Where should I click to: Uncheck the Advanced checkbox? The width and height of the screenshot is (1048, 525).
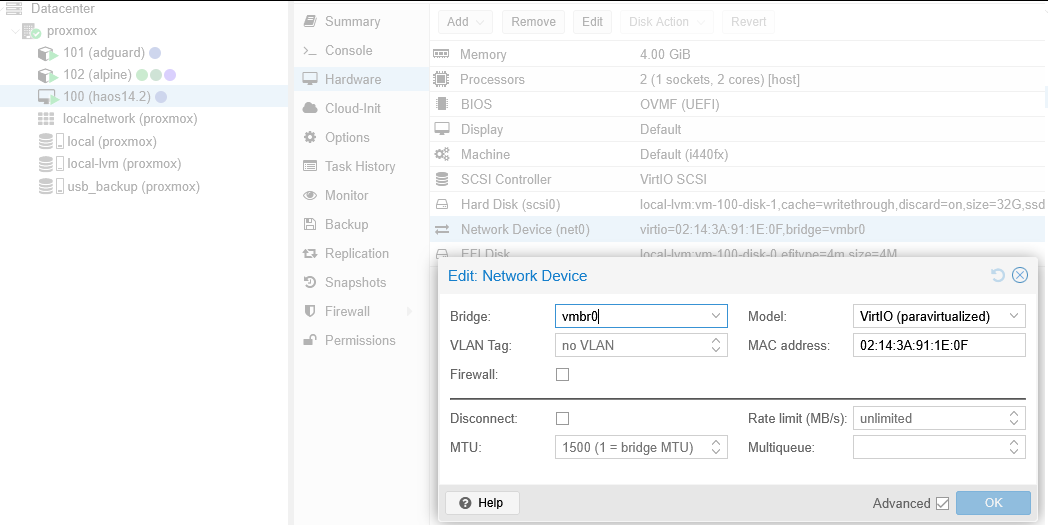pos(941,503)
